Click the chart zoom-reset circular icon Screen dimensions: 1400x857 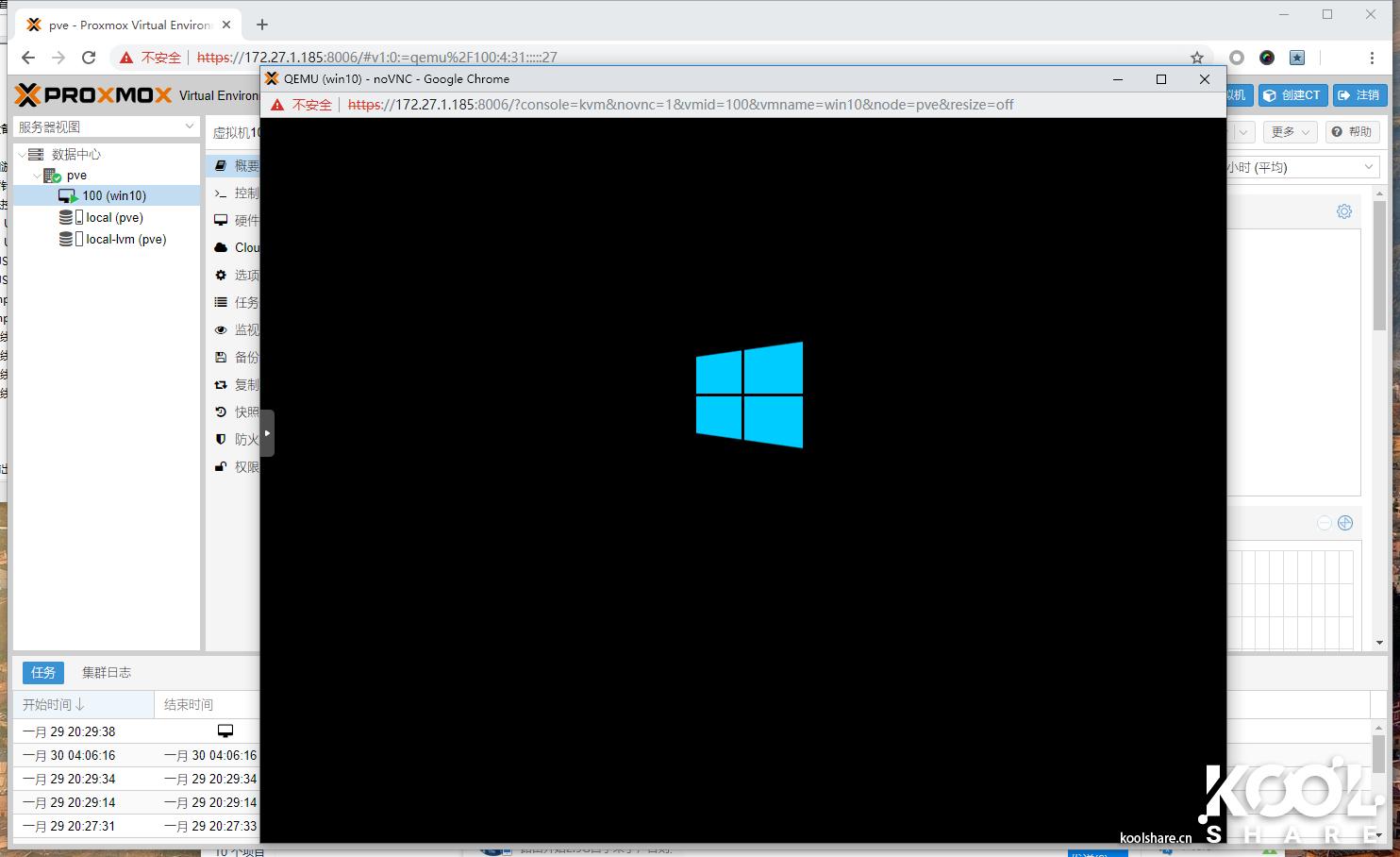1345,523
